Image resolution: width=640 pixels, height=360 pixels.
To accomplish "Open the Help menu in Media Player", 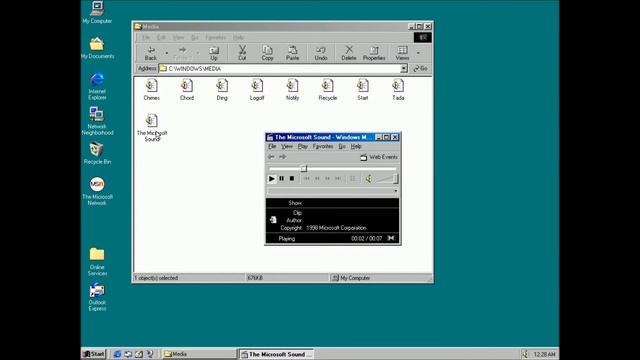I will 356,147.
